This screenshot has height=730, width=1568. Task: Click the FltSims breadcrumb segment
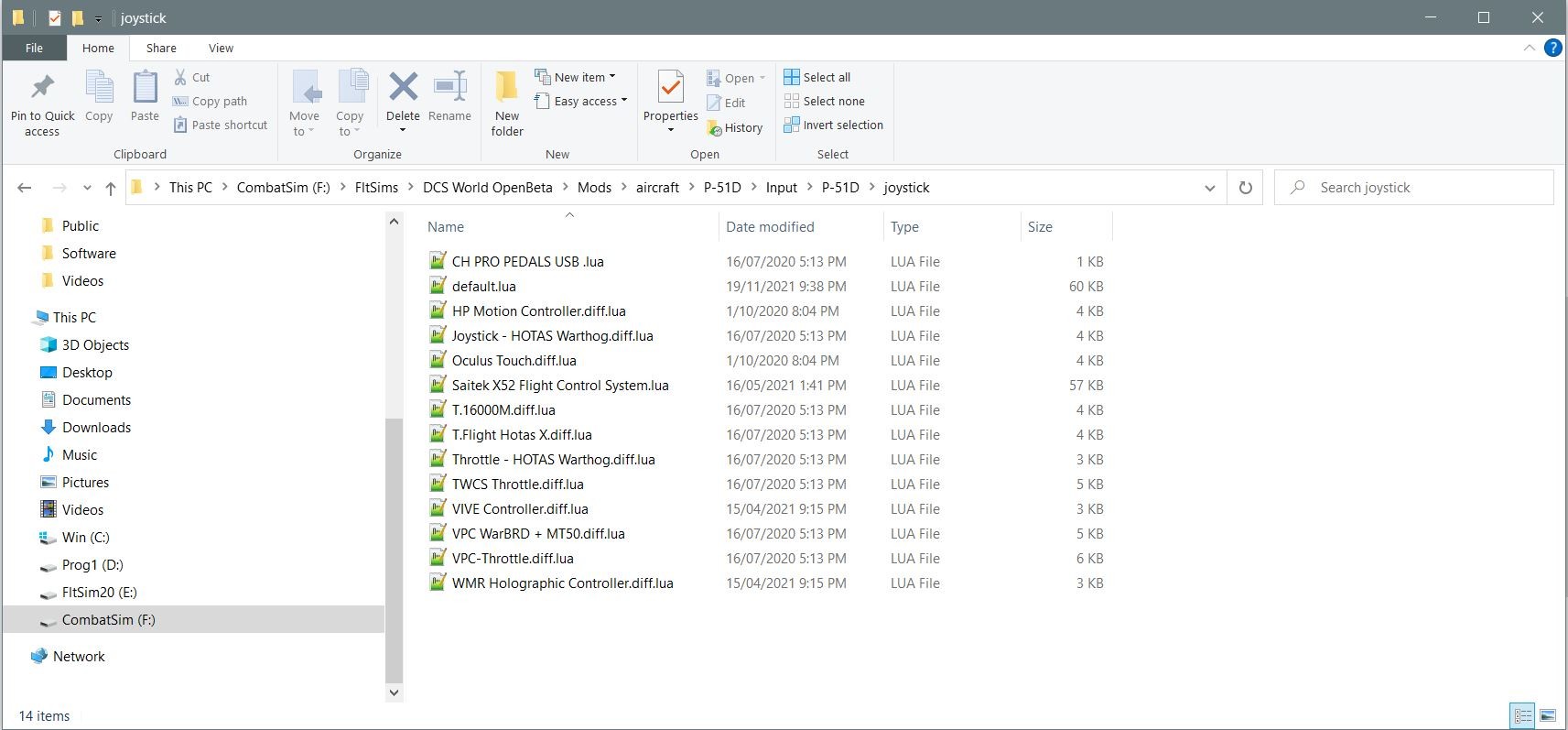[376, 188]
